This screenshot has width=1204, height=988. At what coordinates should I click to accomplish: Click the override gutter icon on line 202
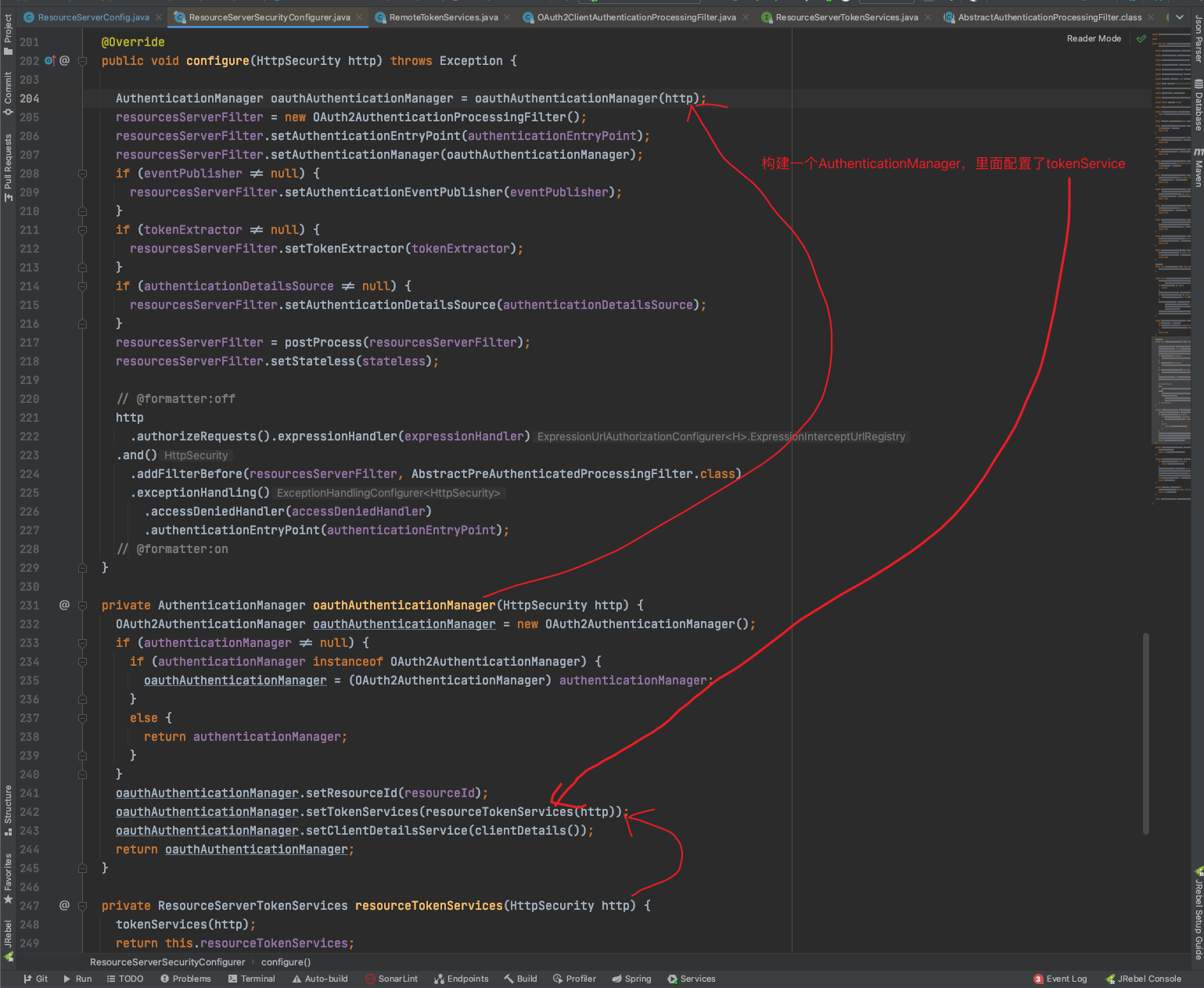(50, 61)
